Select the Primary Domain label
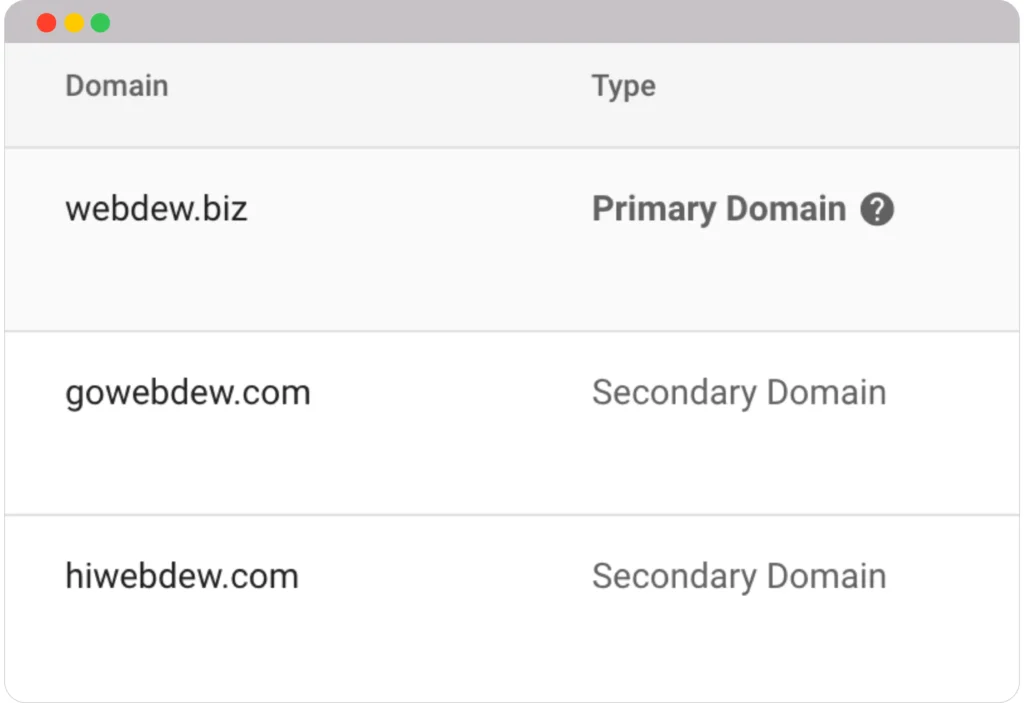 [x=718, y=209]
